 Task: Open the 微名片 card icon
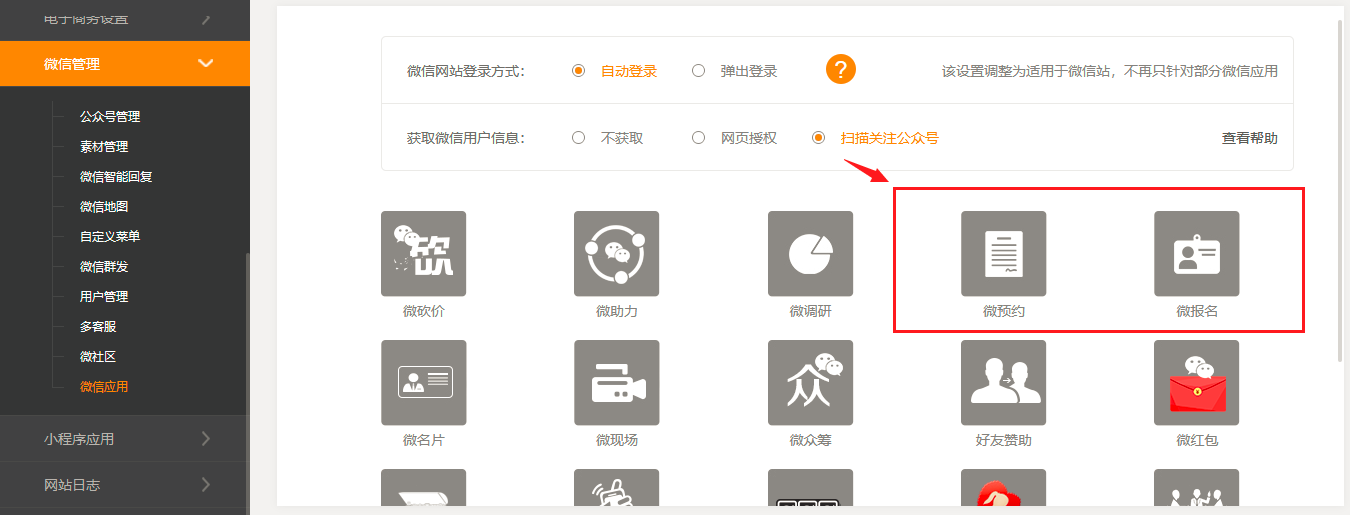(423, 383)
